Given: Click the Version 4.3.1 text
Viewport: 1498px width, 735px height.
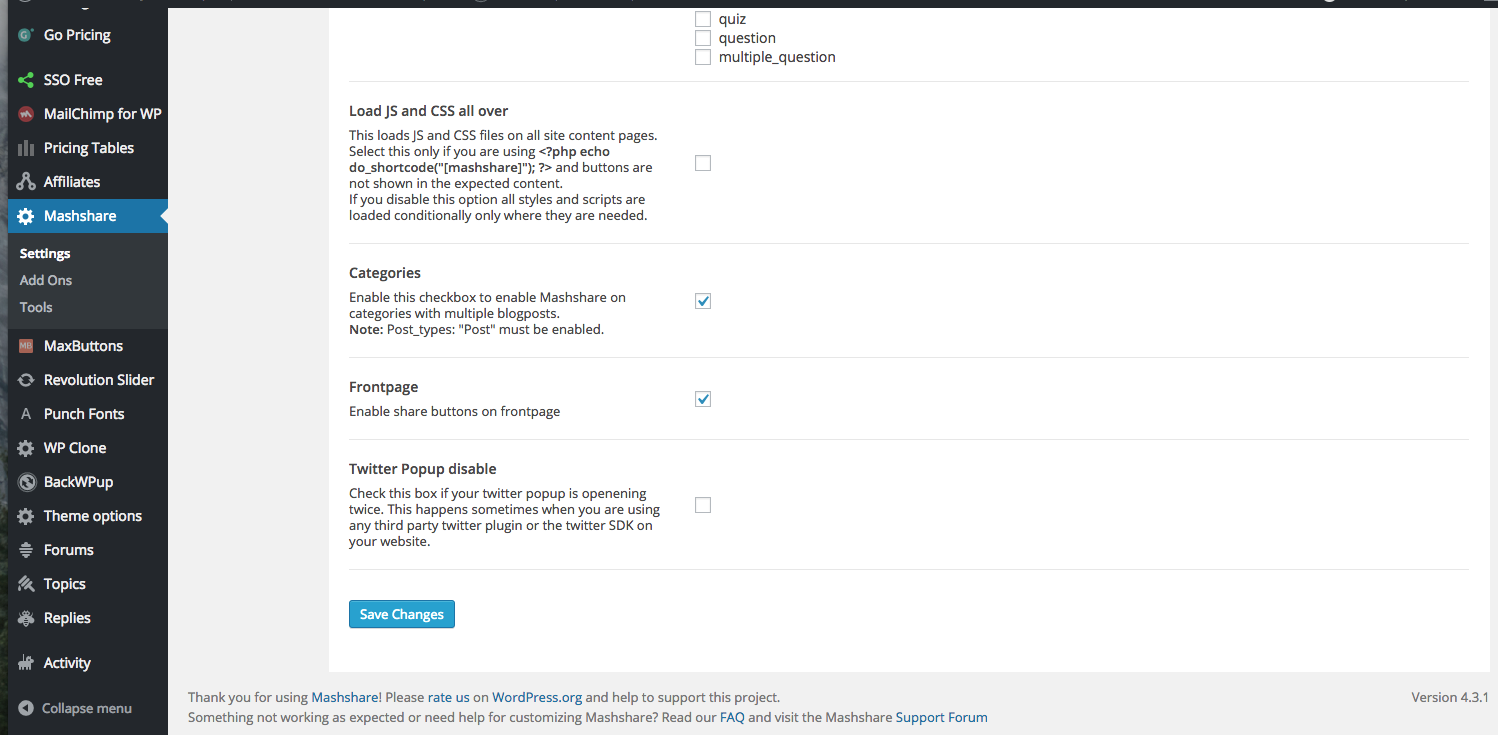Looking at the screenshot, I should 1450,697.
